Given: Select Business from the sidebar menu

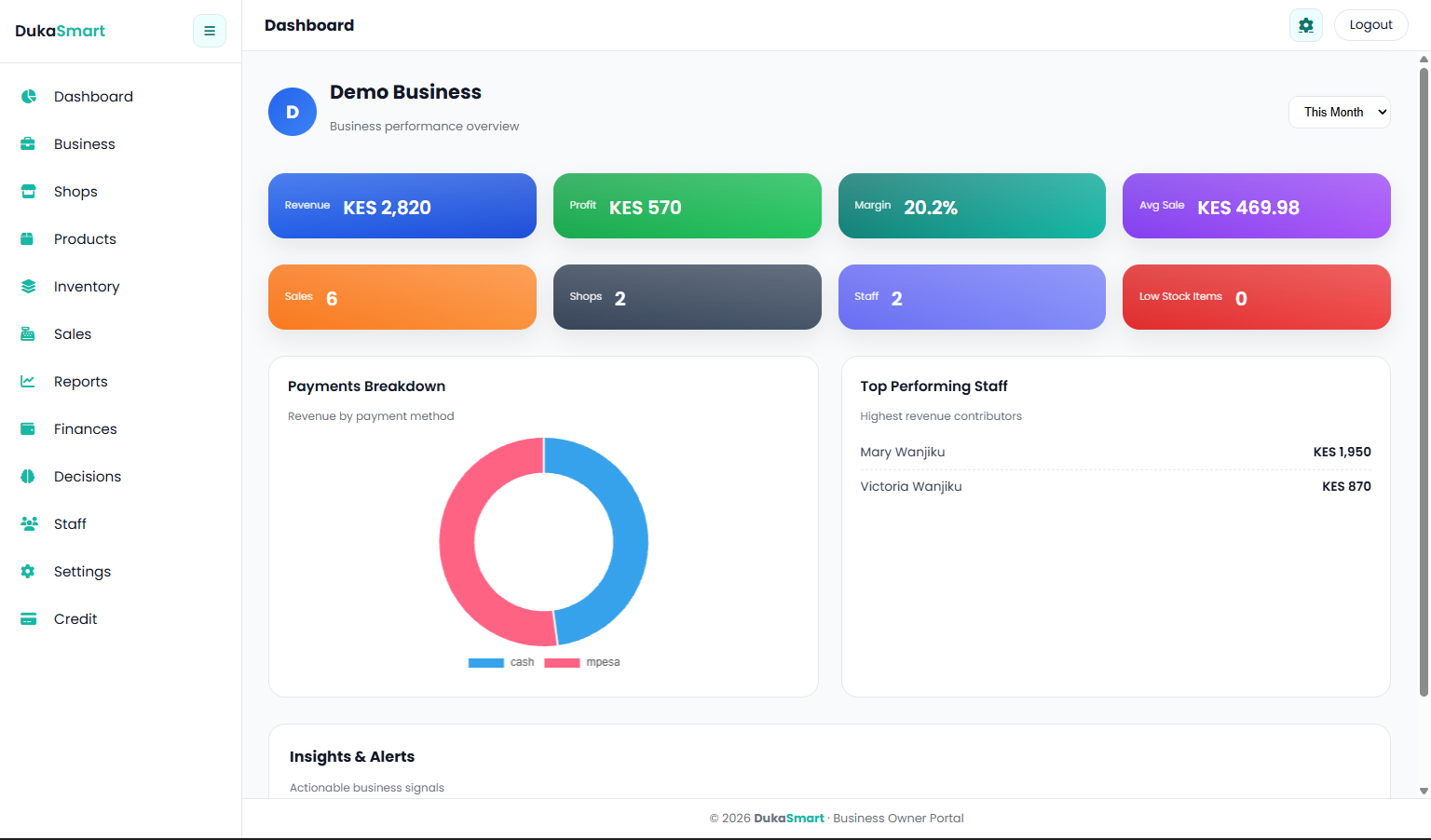Looking at the screenshot, I should pos(85,143).
